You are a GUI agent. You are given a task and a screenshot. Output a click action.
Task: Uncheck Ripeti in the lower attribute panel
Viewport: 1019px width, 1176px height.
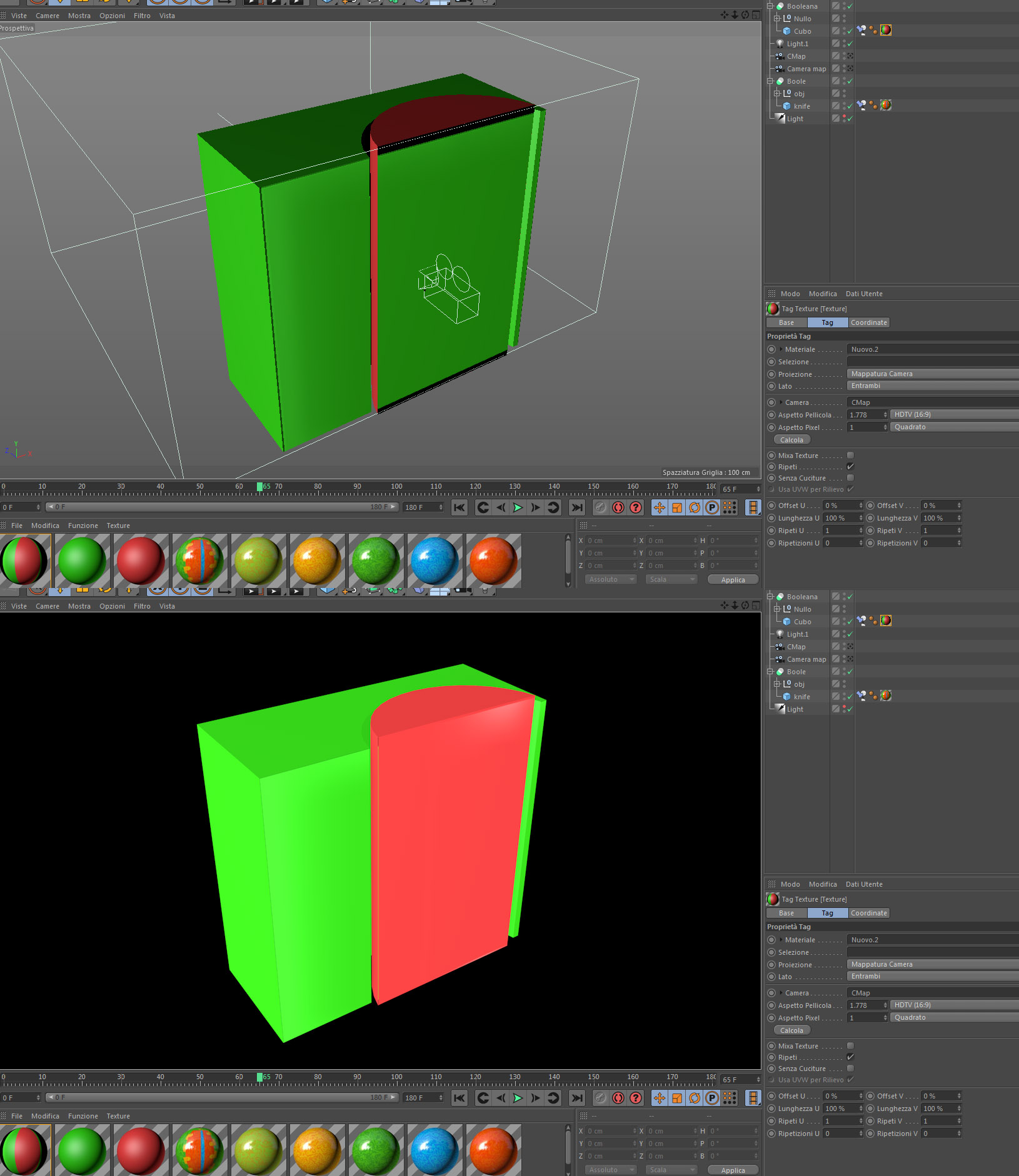(x=850, y=1057)
